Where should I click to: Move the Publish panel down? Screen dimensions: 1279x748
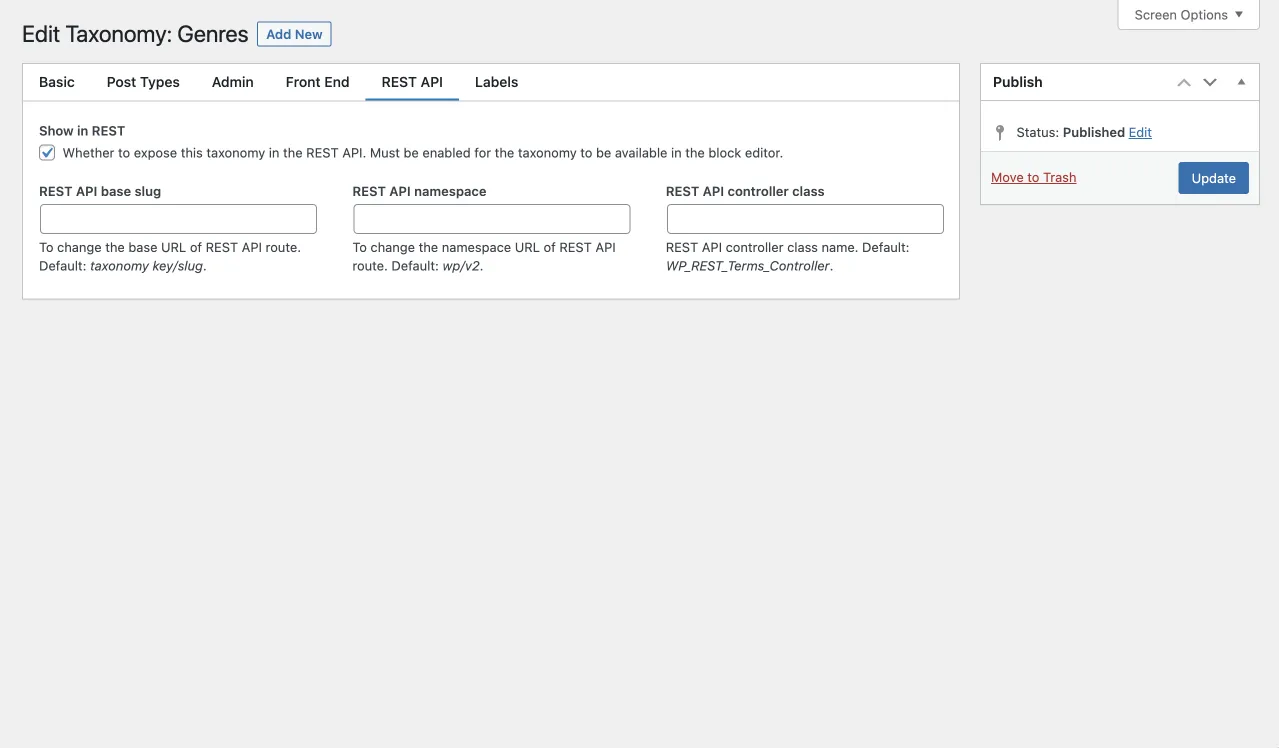[1210, 82]
